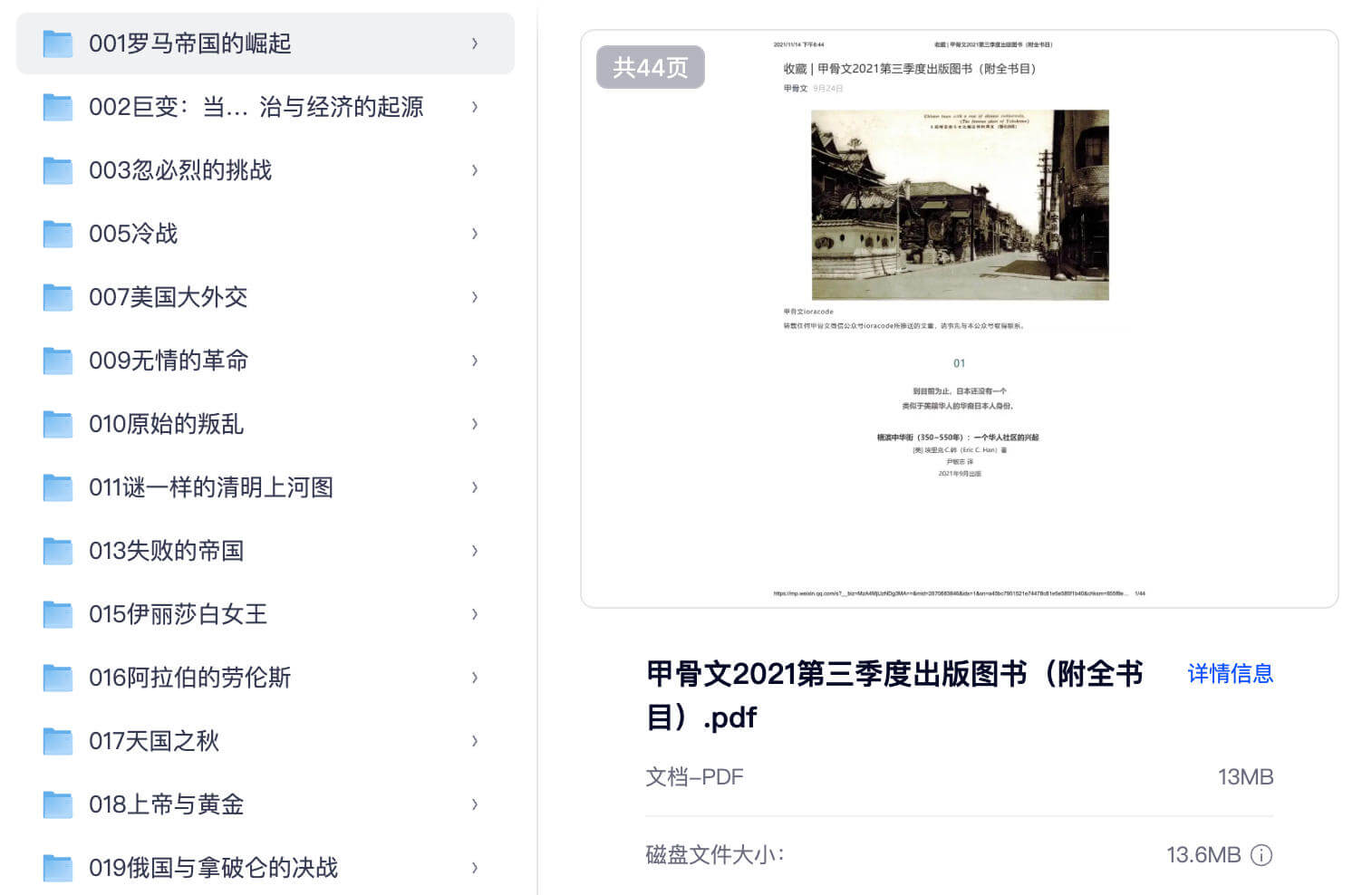This screenshot has width=1372, height=895.
Task: Select the 016阿拉伯的劳伦斯 folder name
Action: (x=189, y=678)
